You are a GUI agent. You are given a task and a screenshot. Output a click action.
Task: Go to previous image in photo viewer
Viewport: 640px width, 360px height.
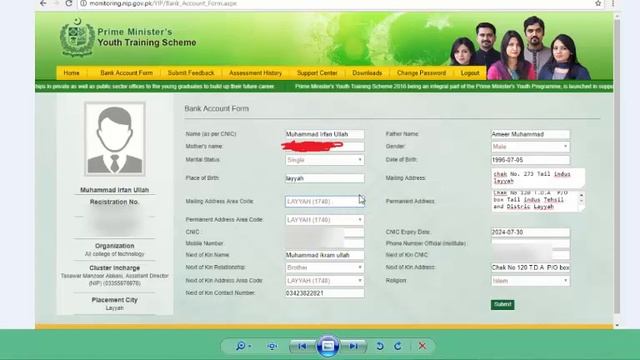[x=302, y=346]
